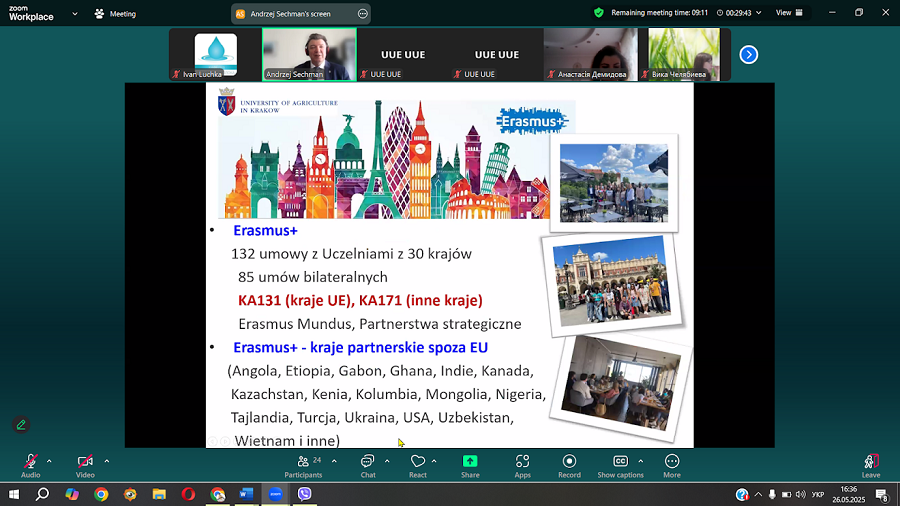Select Анастасія Демидова's video thumbnail
The height and width of the screenshot is (506, 900).
click(590, 55)
